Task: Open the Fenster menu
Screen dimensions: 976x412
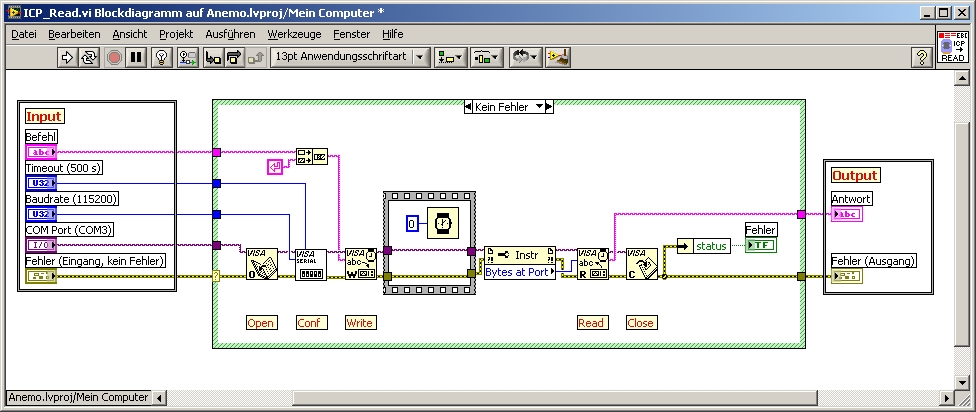Action: (352, 34)
